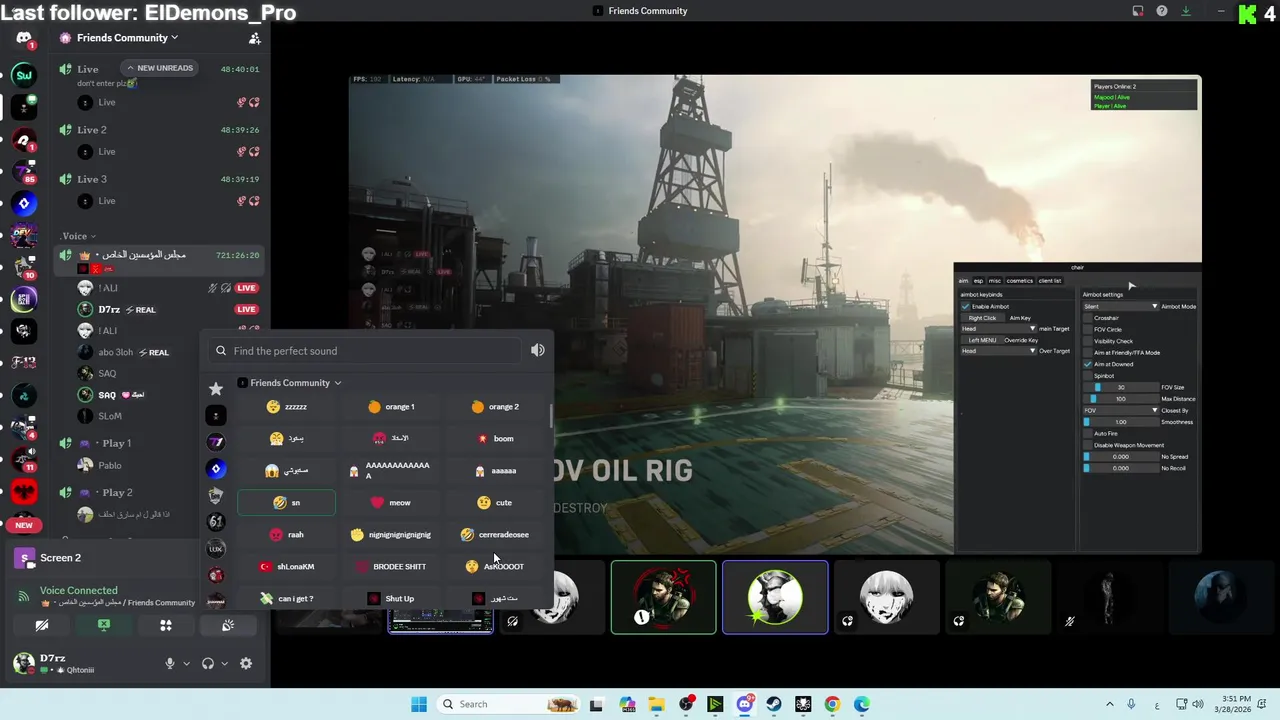1280x720 pixels.
Task: Stop screen sharing with green monitor icon
Action: pos(104,625)
